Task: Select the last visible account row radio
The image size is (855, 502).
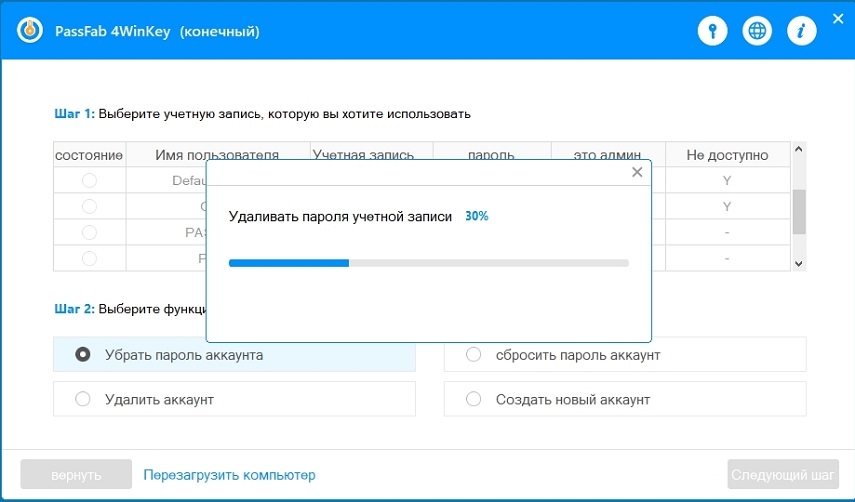Action: (89, 258)
